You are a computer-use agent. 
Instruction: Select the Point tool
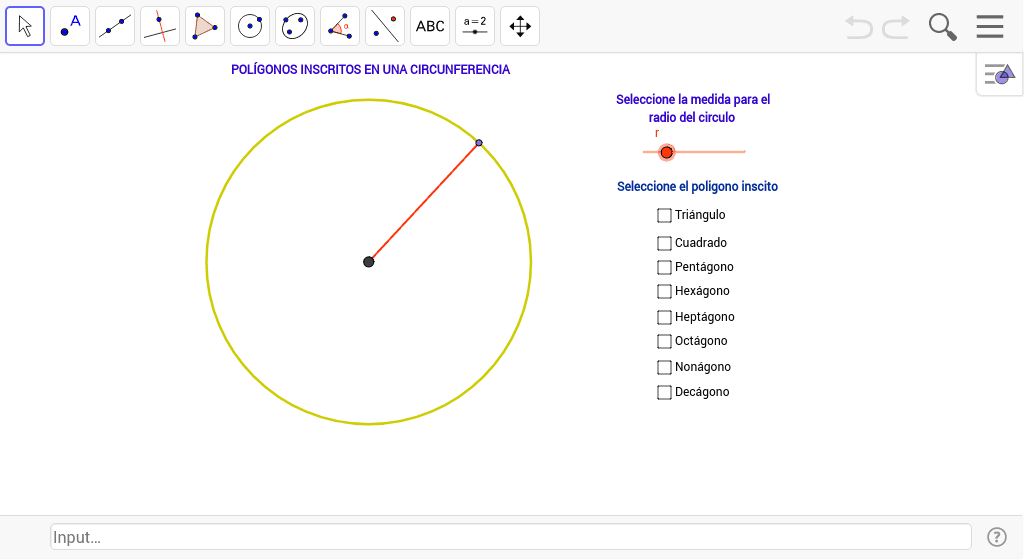[x=70, y=26]
